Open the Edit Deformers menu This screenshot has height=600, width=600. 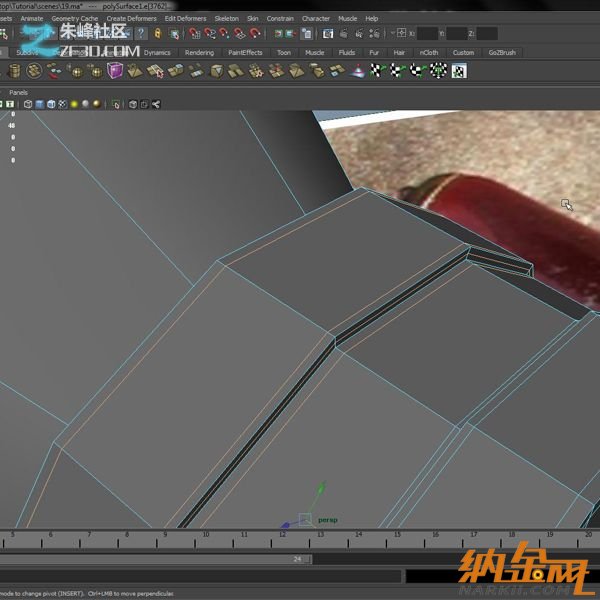click(185, 18)
